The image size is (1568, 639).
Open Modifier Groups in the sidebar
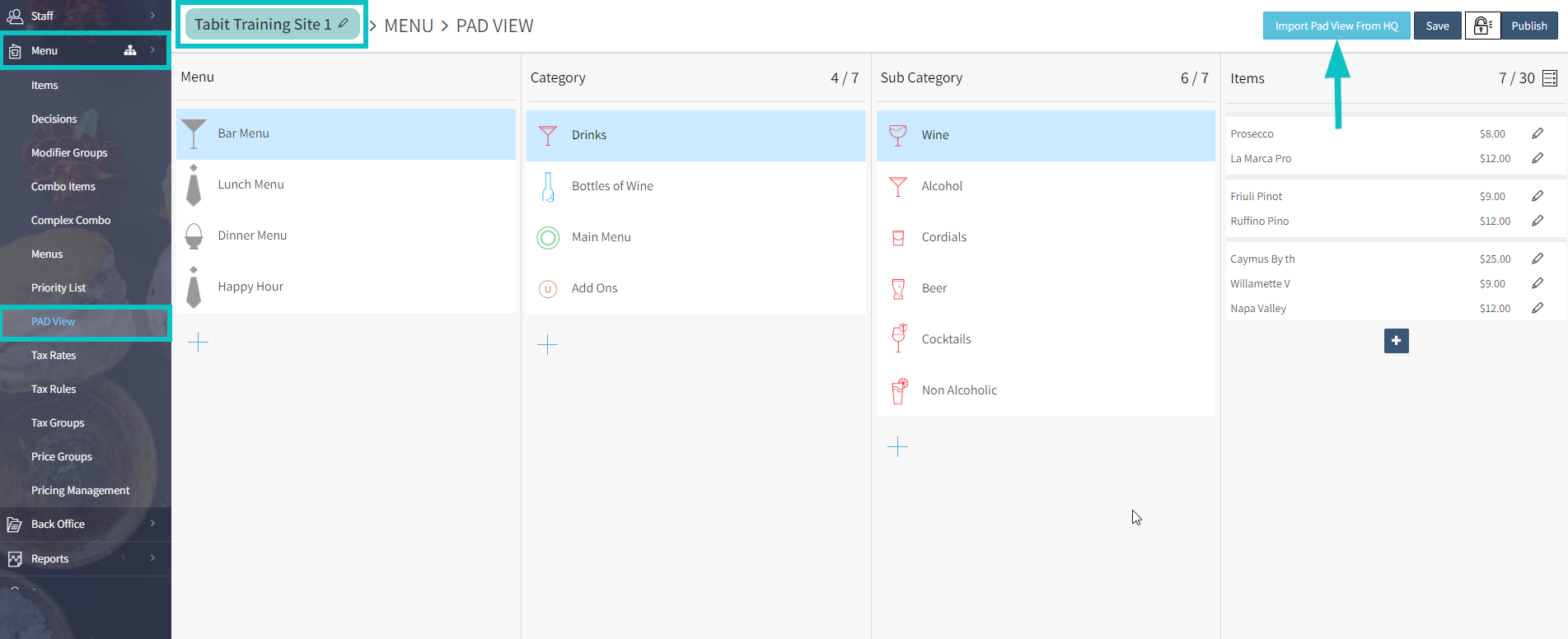(x=69, y=152)
